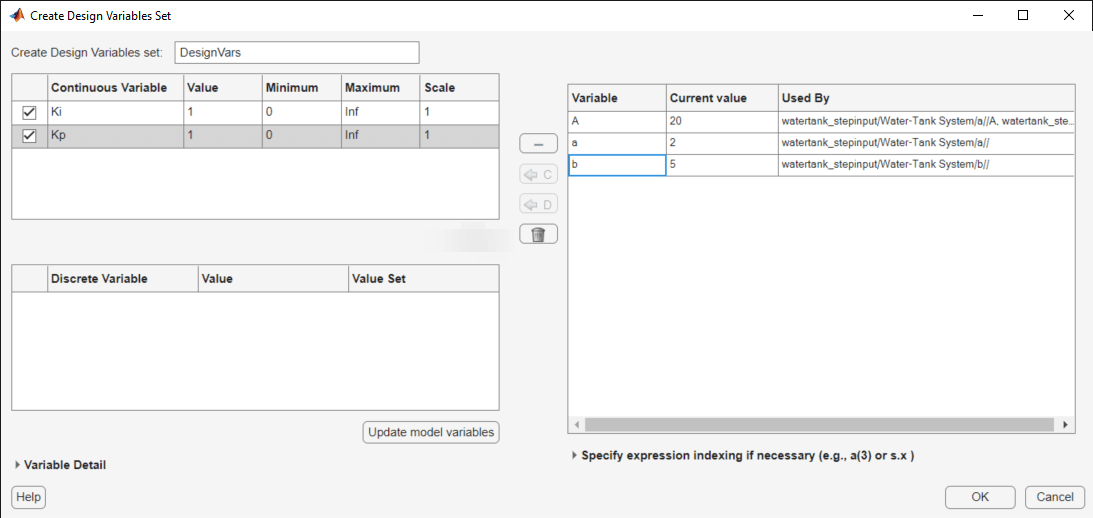Click the OK button
1093x518 pixels.
[979, 497]
